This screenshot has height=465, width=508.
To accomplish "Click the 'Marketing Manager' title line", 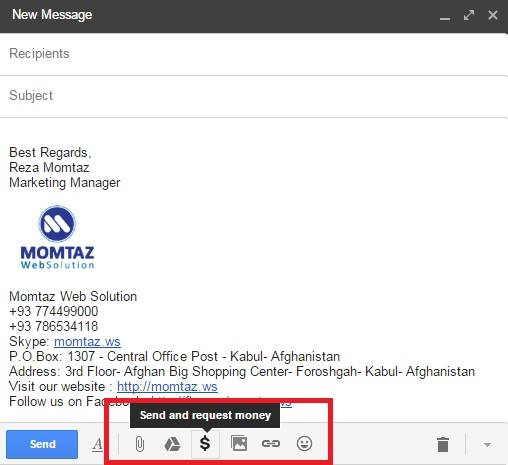I will 65,183.
